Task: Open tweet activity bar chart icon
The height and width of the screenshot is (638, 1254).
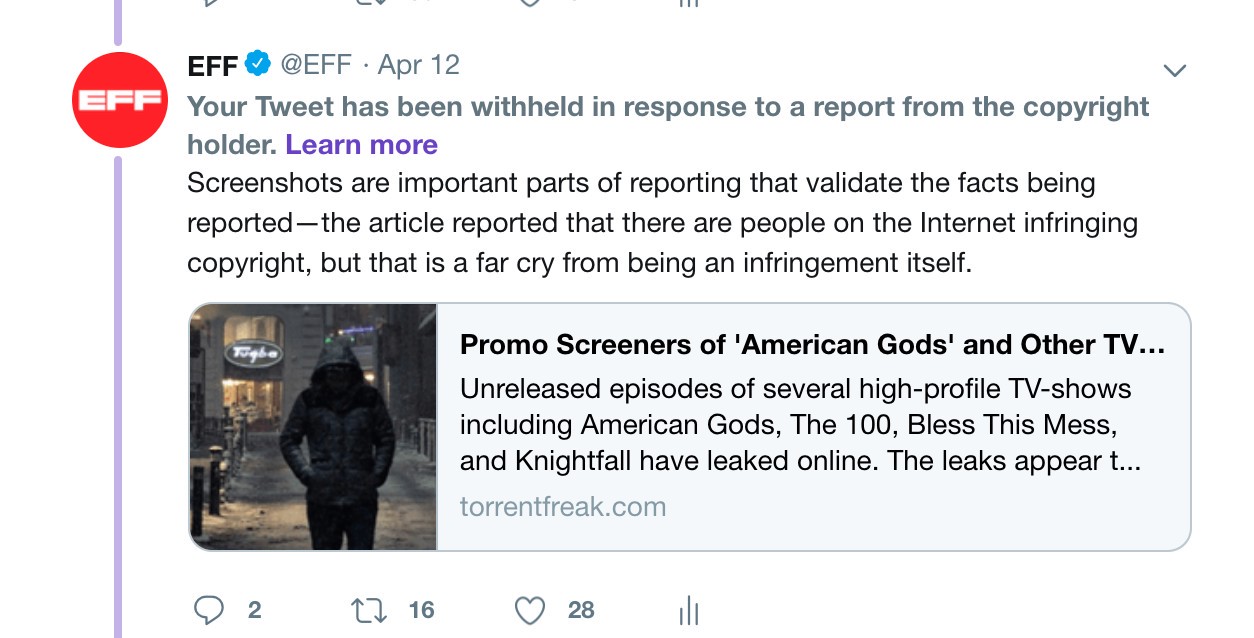Action: pyautogui.click(x=688, y=610)
